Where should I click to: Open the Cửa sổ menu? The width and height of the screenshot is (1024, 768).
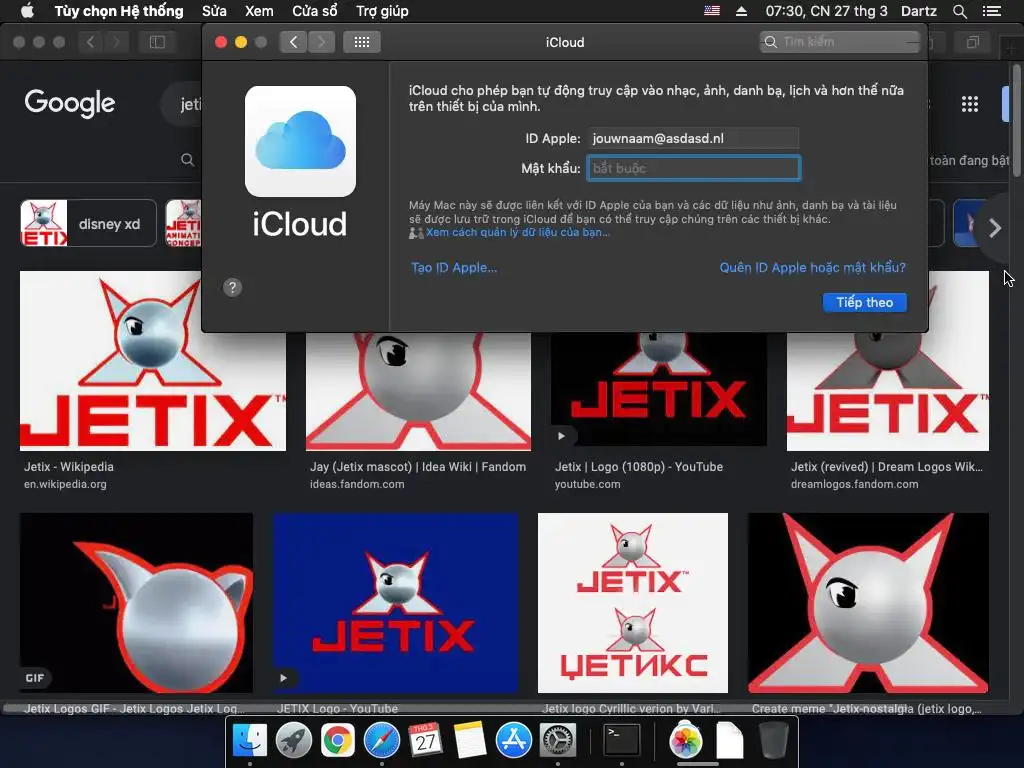315,11
